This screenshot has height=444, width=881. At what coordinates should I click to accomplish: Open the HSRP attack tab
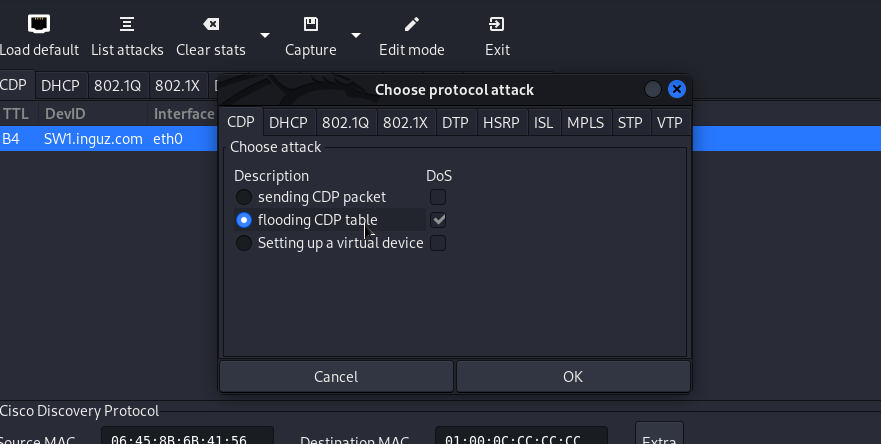(x=501, y=123)
